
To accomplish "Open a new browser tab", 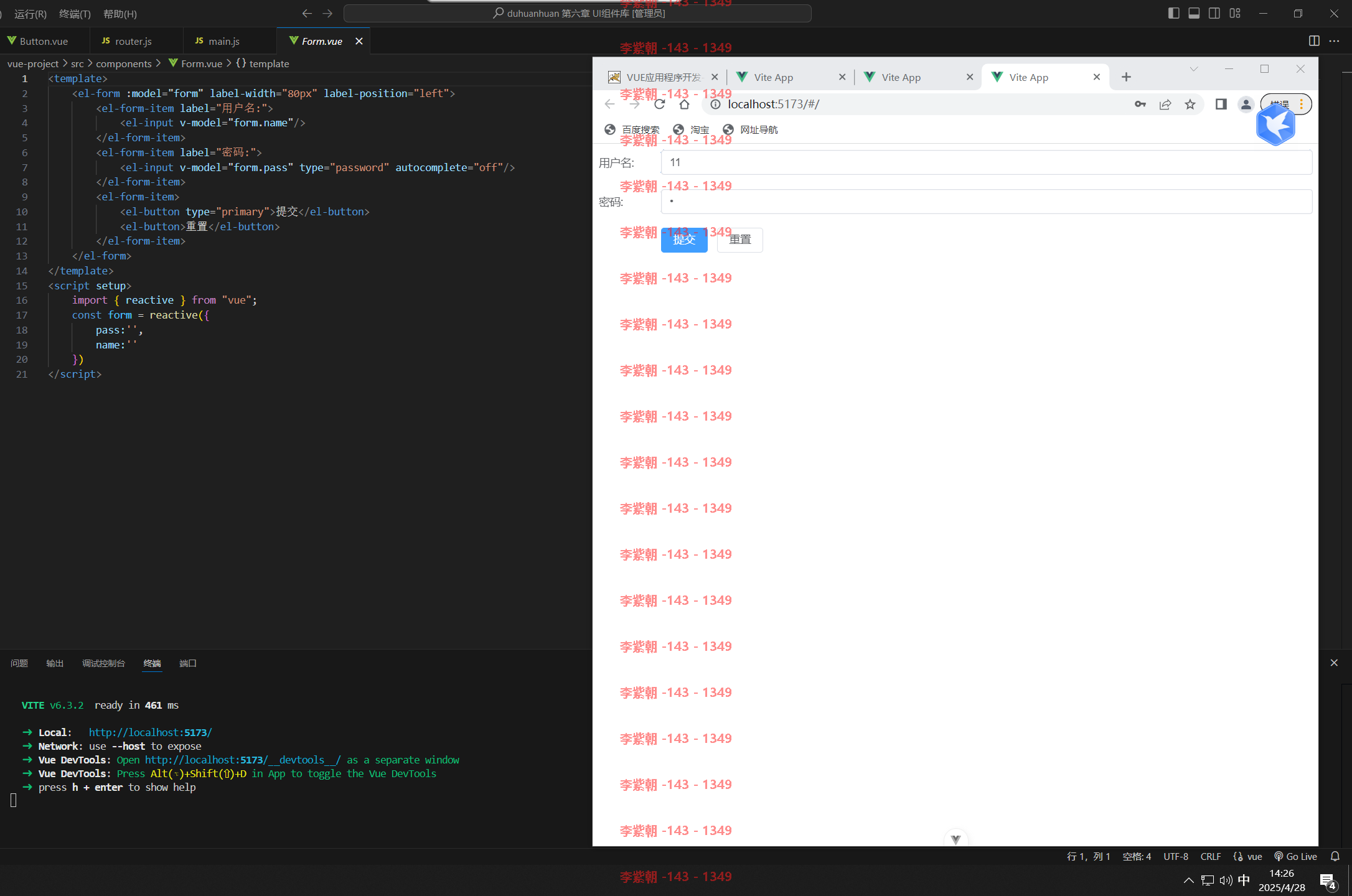I will [x=1126, y=77].
